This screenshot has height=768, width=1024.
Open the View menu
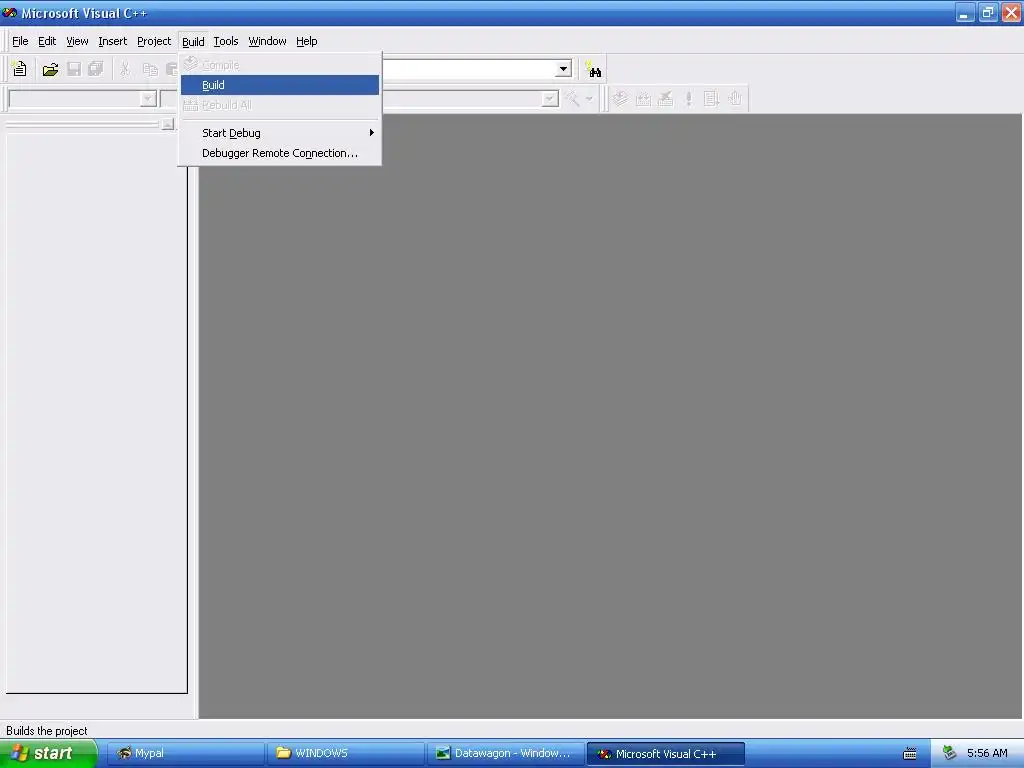click(x=77, y=41)
